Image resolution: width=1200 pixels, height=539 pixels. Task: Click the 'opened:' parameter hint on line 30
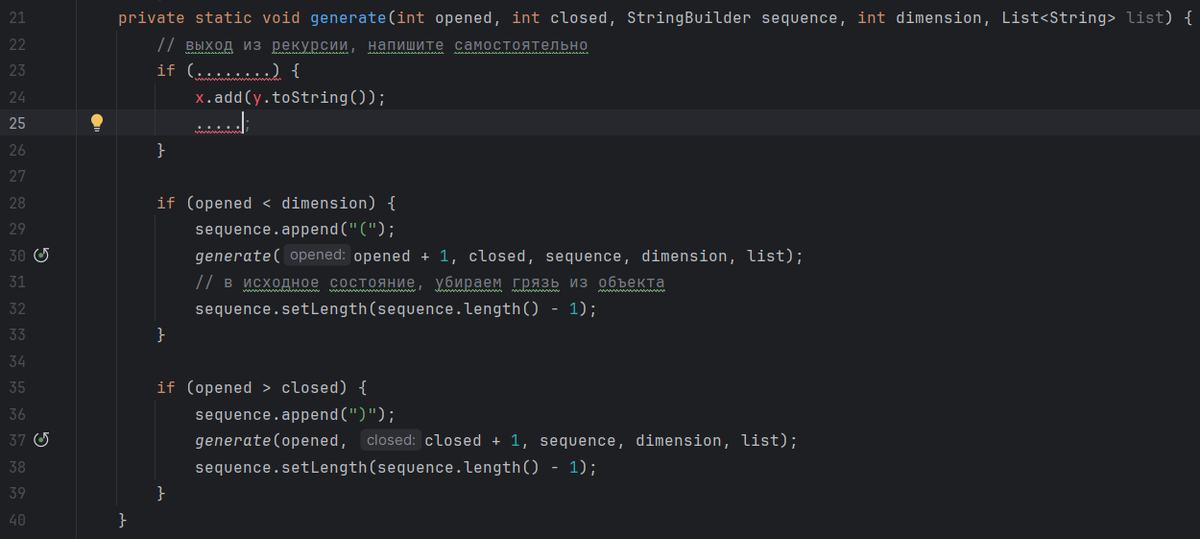click(x=316, y=256)
